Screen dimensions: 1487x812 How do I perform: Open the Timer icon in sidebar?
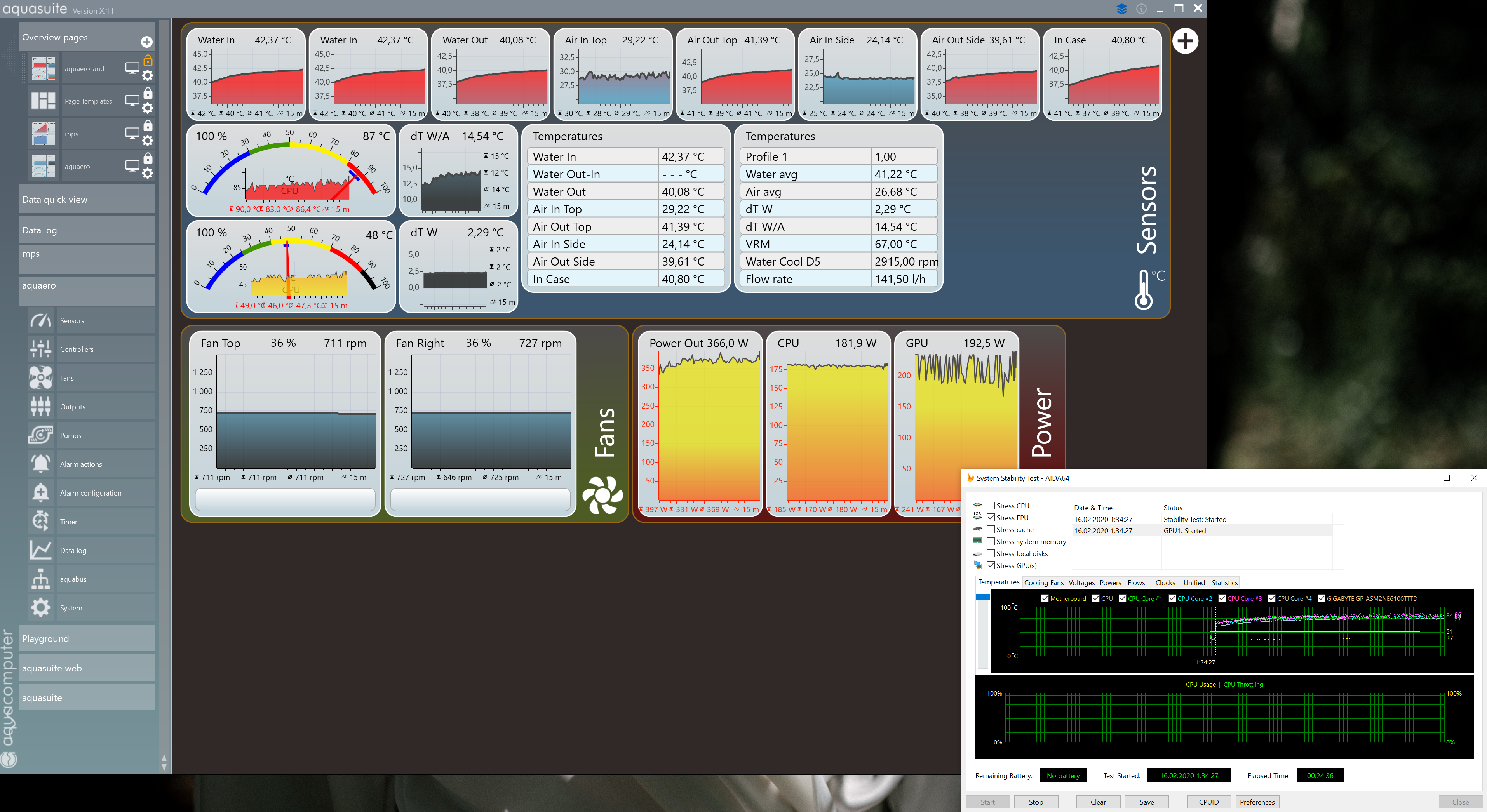coord(40,521)
